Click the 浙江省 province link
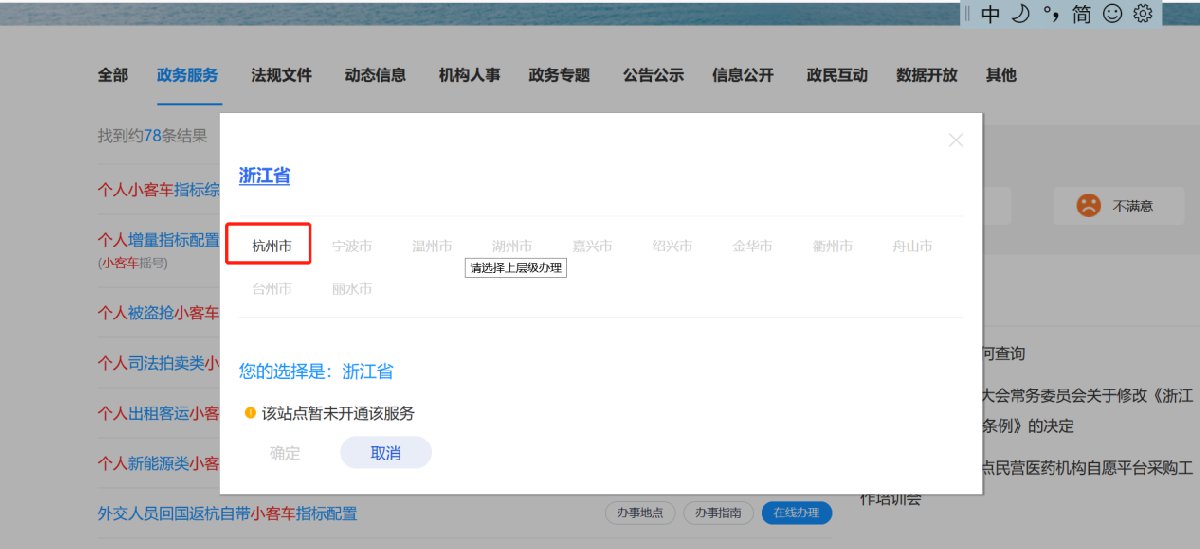Viewport: 1200px width, 549px height. (264, 176)
